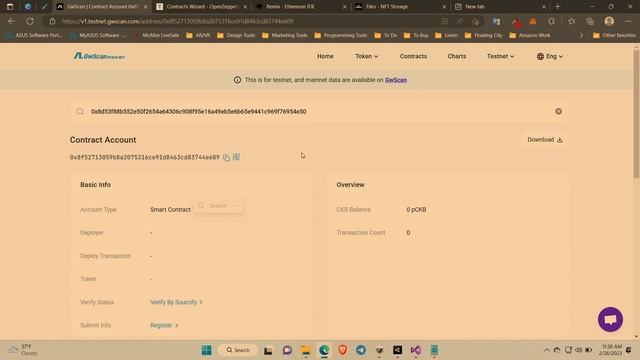Open Visual Studio from the taskbar
Screen dimensions: 640x360
(416, 350)
